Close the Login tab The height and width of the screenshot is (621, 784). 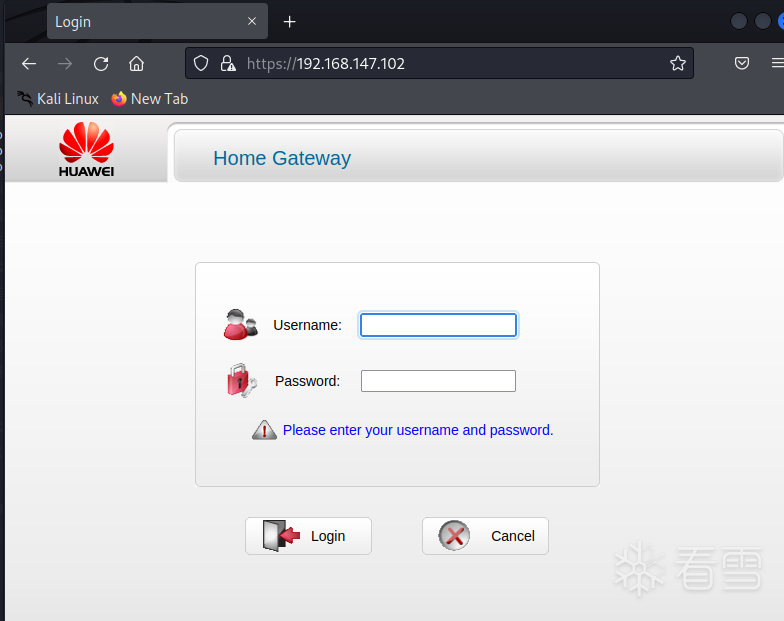point(252,21)
